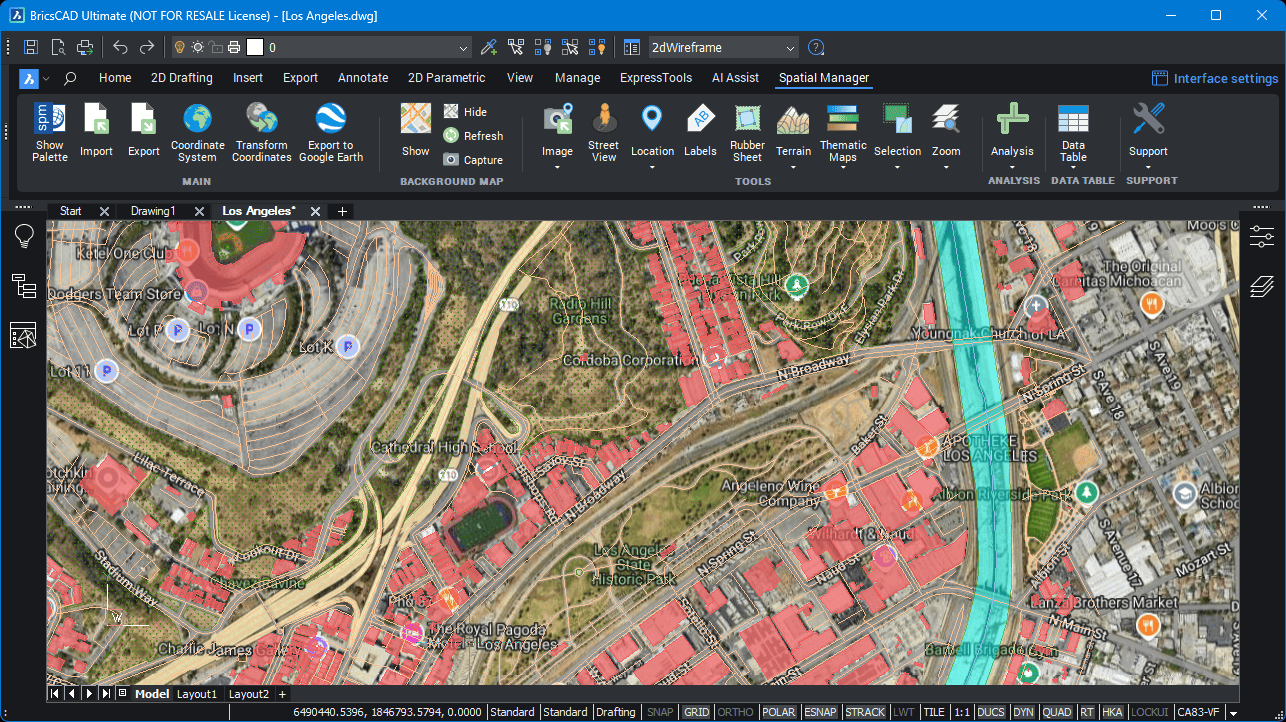Click the Rubber Sheet tool
The height and width of the screenshot is (722, 1286).
point(747,132)
